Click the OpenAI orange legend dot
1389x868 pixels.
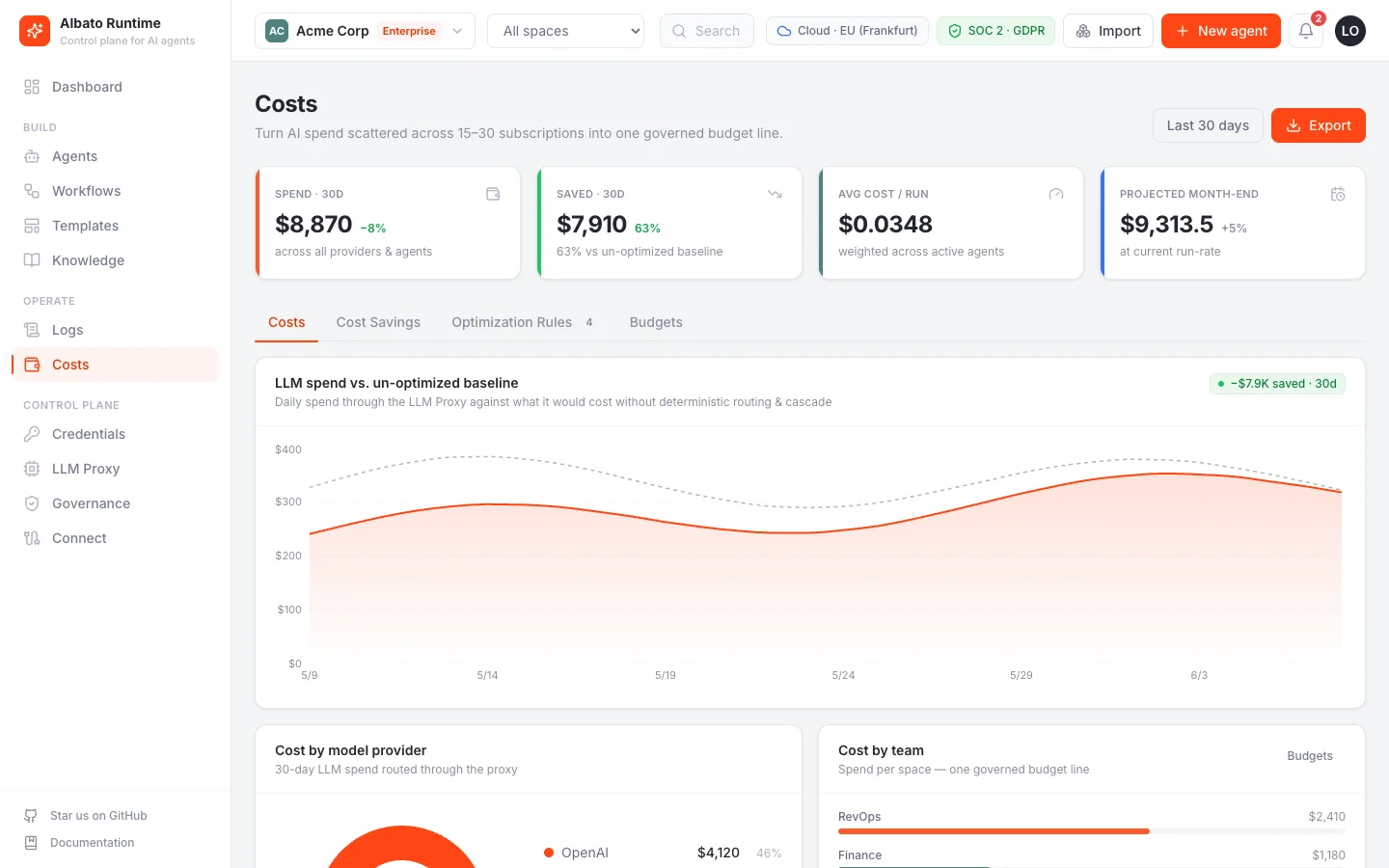pyautogui.click(x=549, y=853)
